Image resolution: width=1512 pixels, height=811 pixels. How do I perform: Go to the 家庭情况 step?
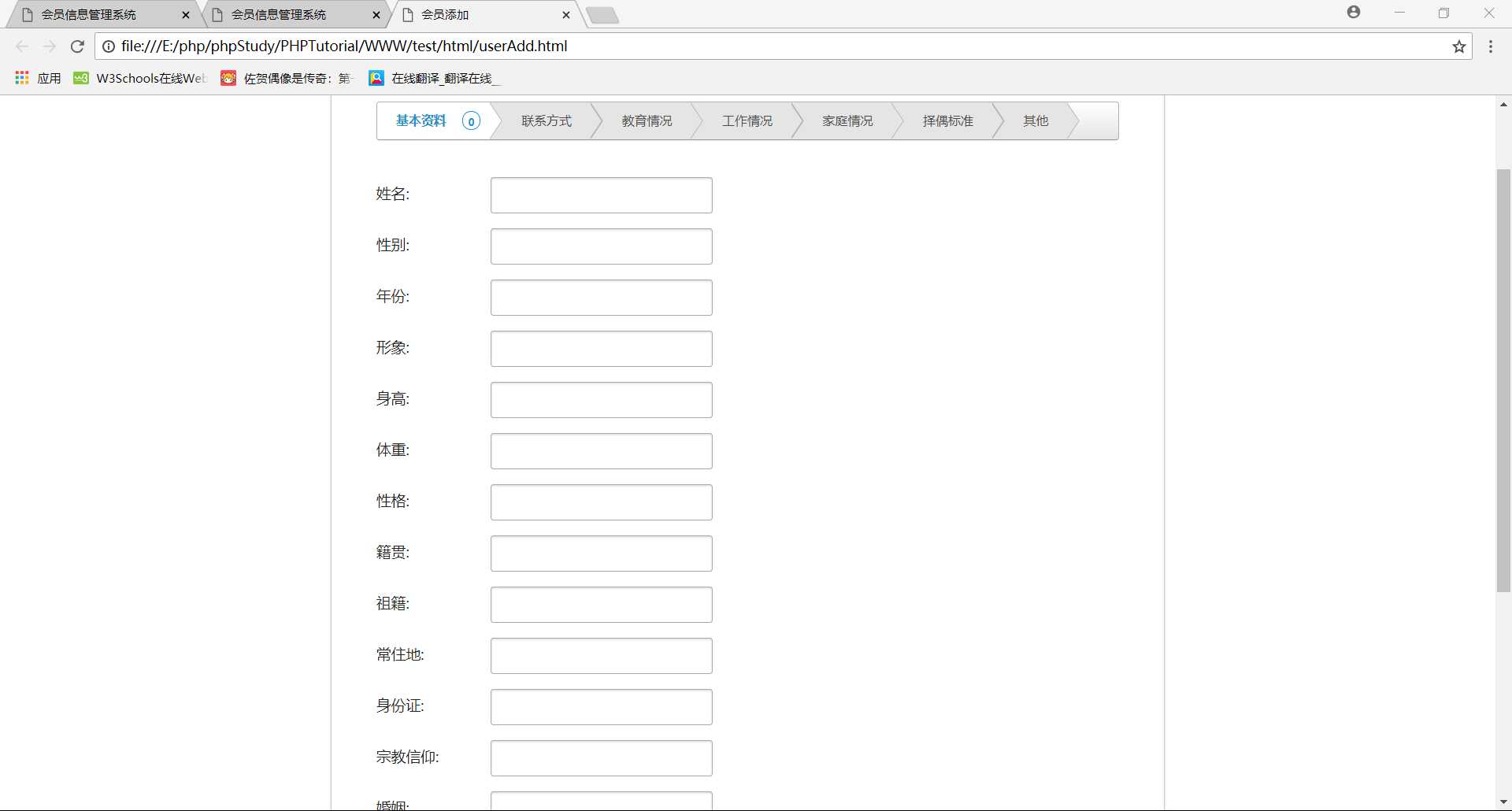[847, 120]
